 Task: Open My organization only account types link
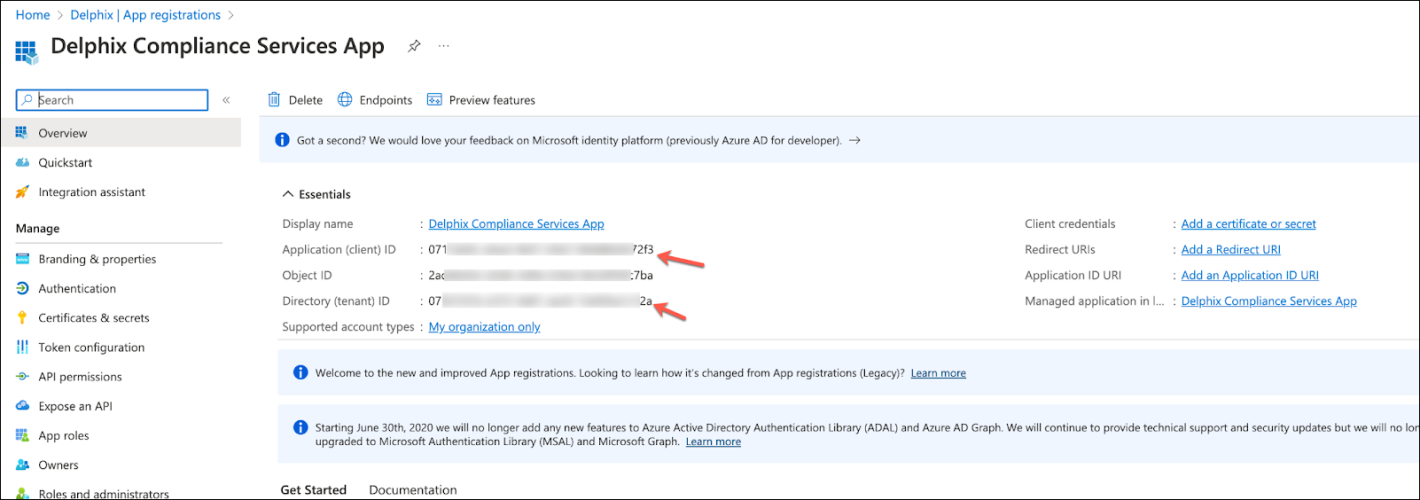pyautogui.click(x=484, y=327)
